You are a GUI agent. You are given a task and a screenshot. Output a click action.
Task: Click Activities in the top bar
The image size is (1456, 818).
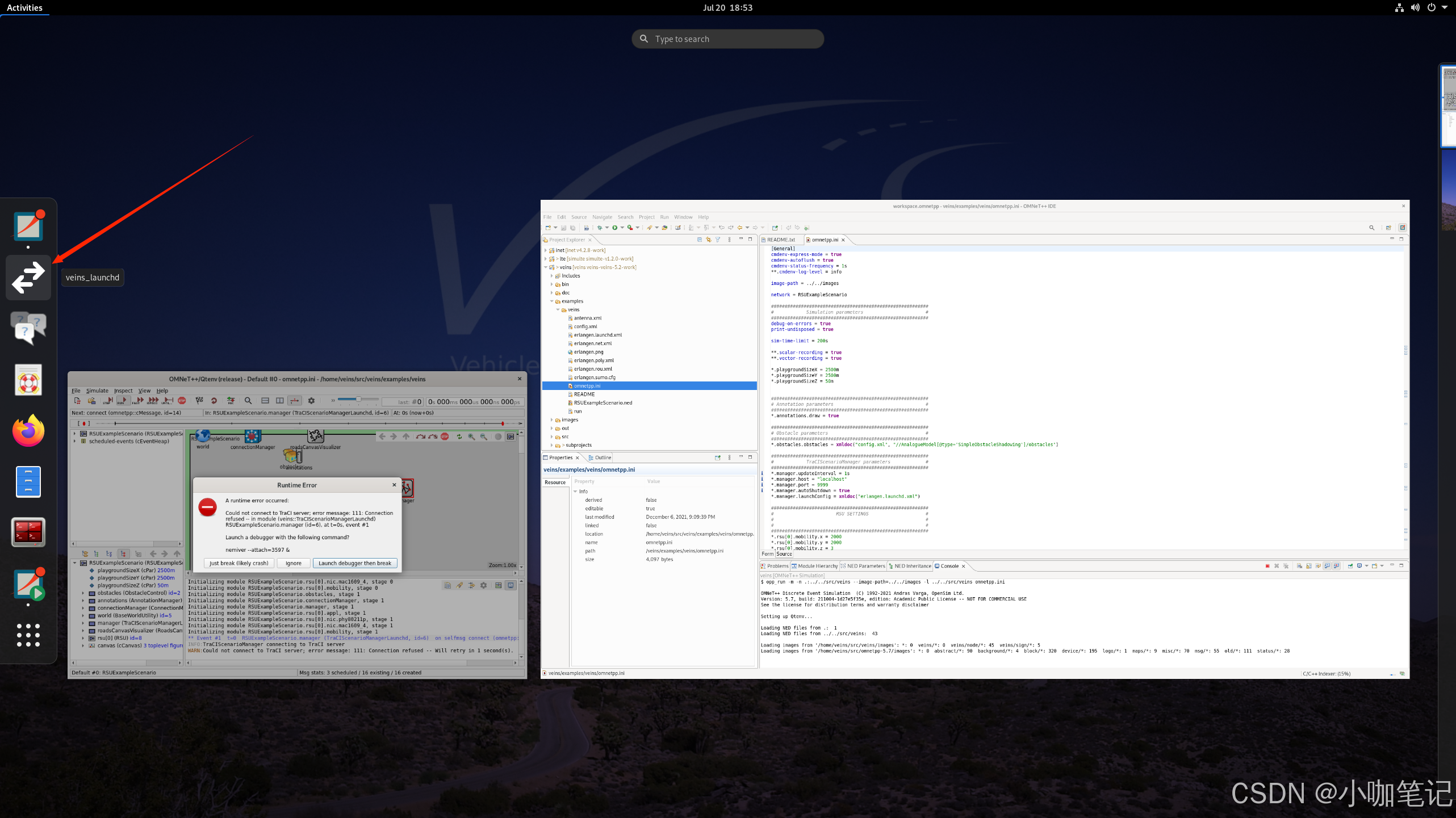click(24, 7)
